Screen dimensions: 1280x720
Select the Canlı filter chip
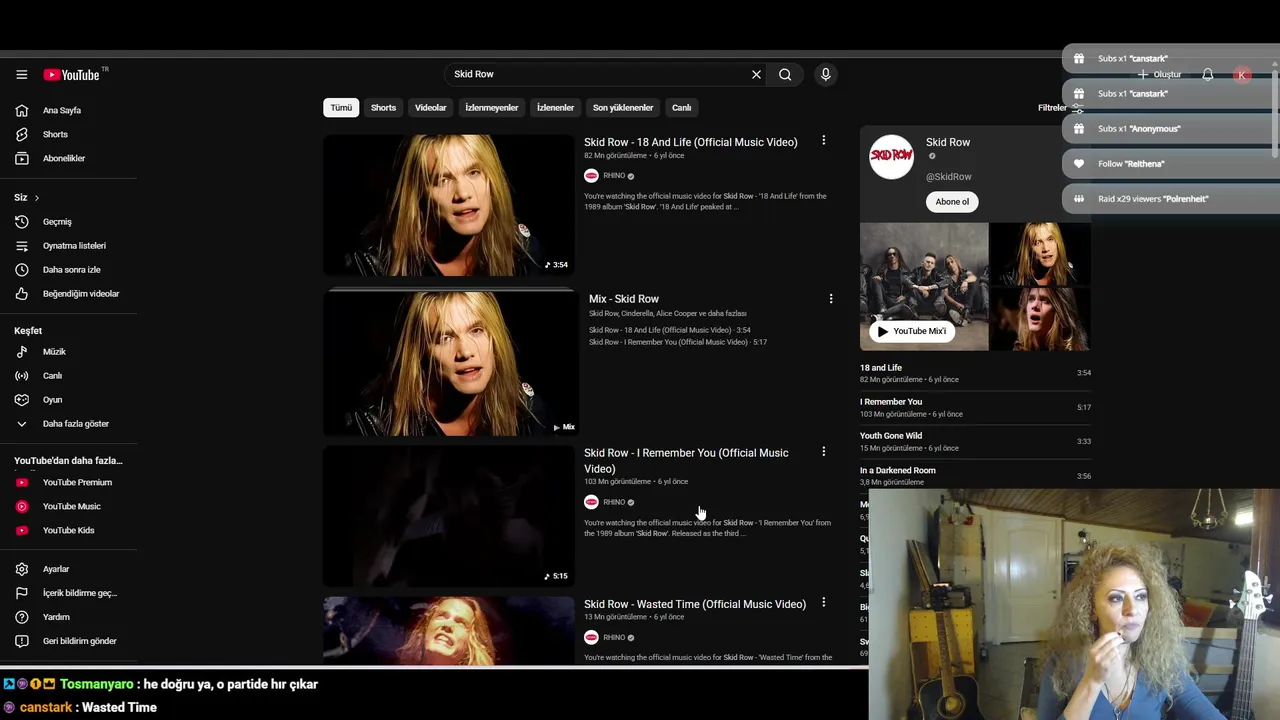pos(681,107)
